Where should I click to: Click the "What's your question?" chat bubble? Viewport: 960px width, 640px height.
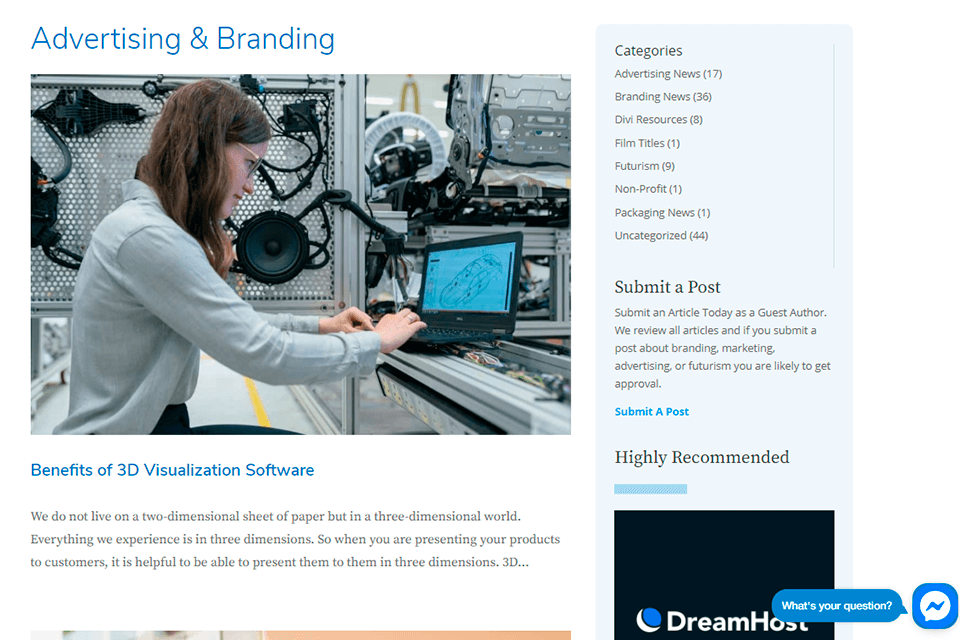click(x=837, y=606)
